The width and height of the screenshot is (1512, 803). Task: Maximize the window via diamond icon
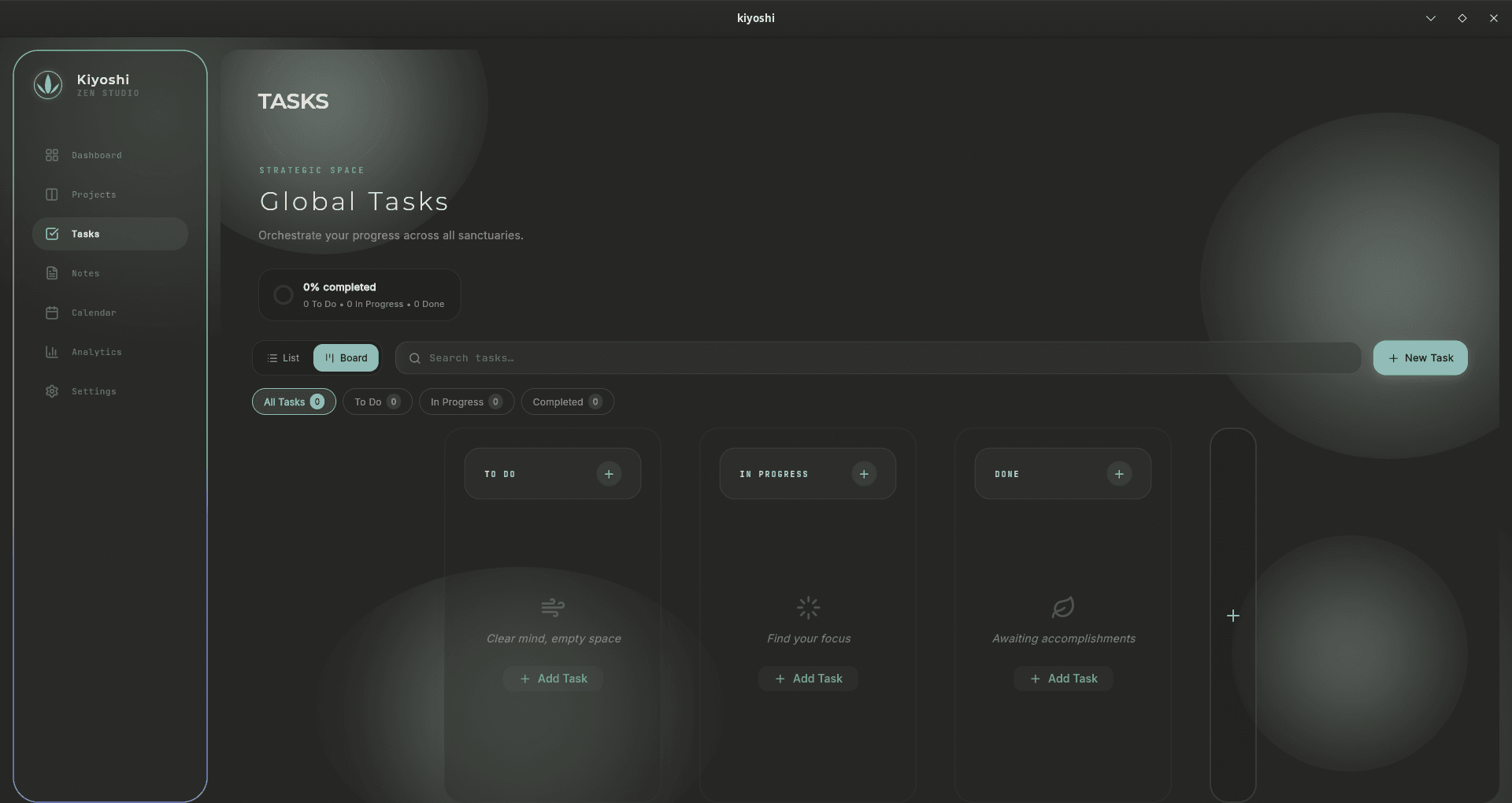(x=1462, y=18)
